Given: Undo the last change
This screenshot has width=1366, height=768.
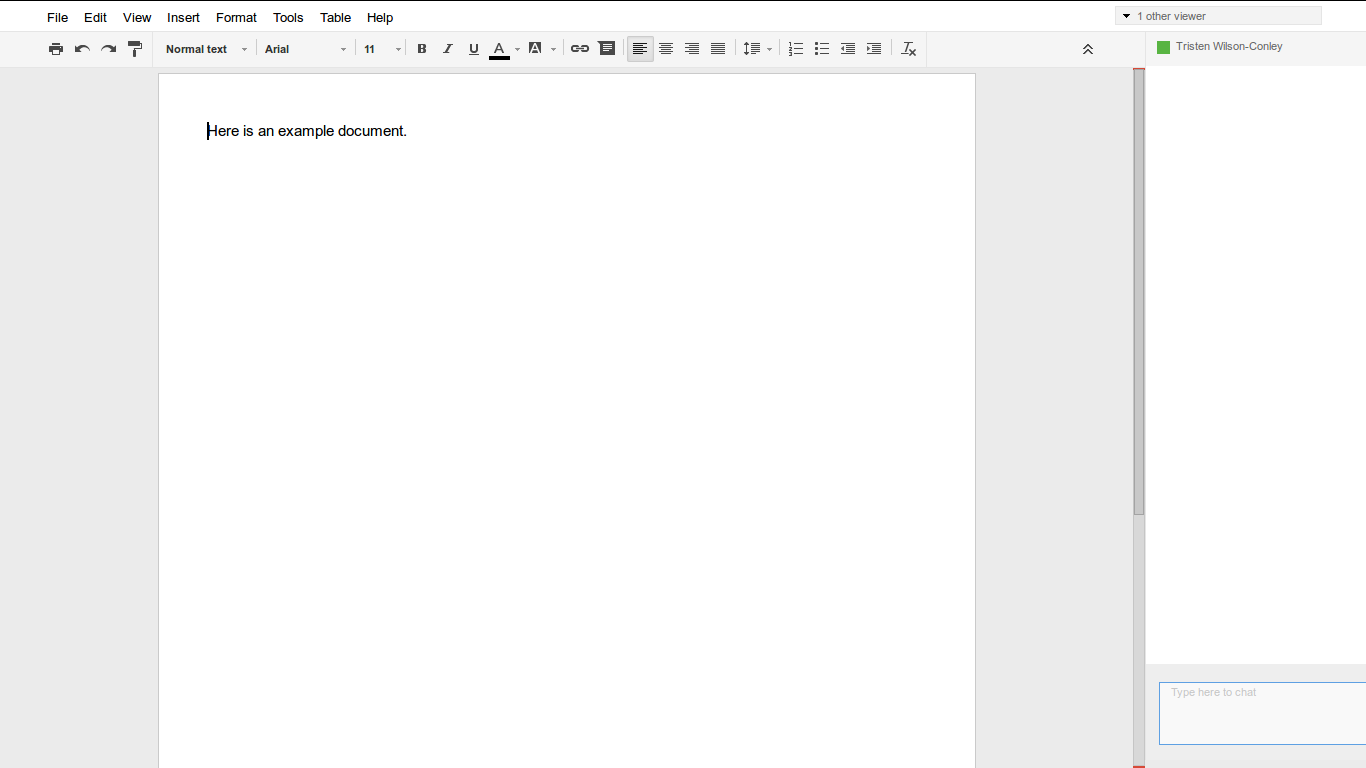Looking at the screenshot, I should click(82, 48).
